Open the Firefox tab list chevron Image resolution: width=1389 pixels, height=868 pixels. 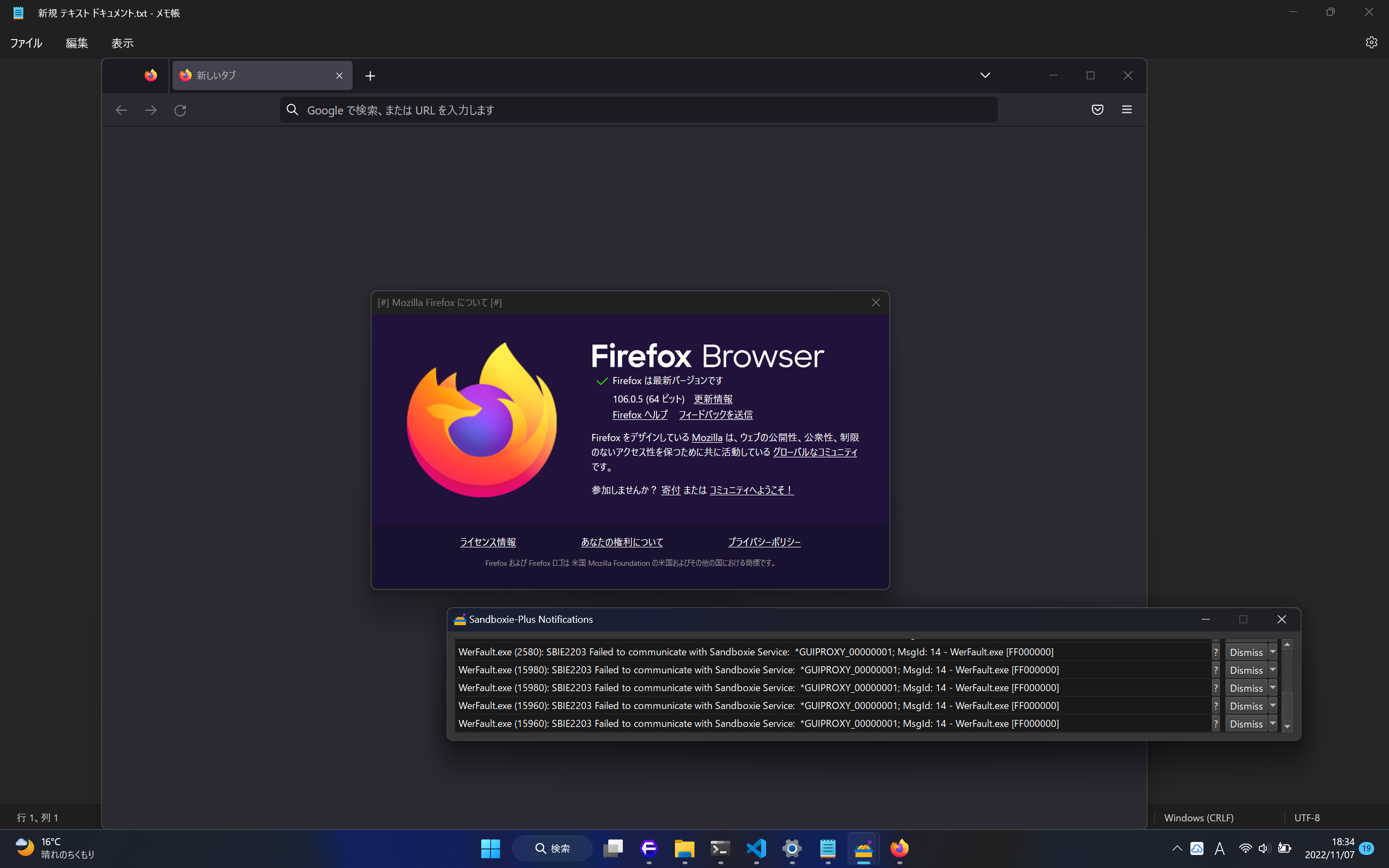click(x=985, y=75)
